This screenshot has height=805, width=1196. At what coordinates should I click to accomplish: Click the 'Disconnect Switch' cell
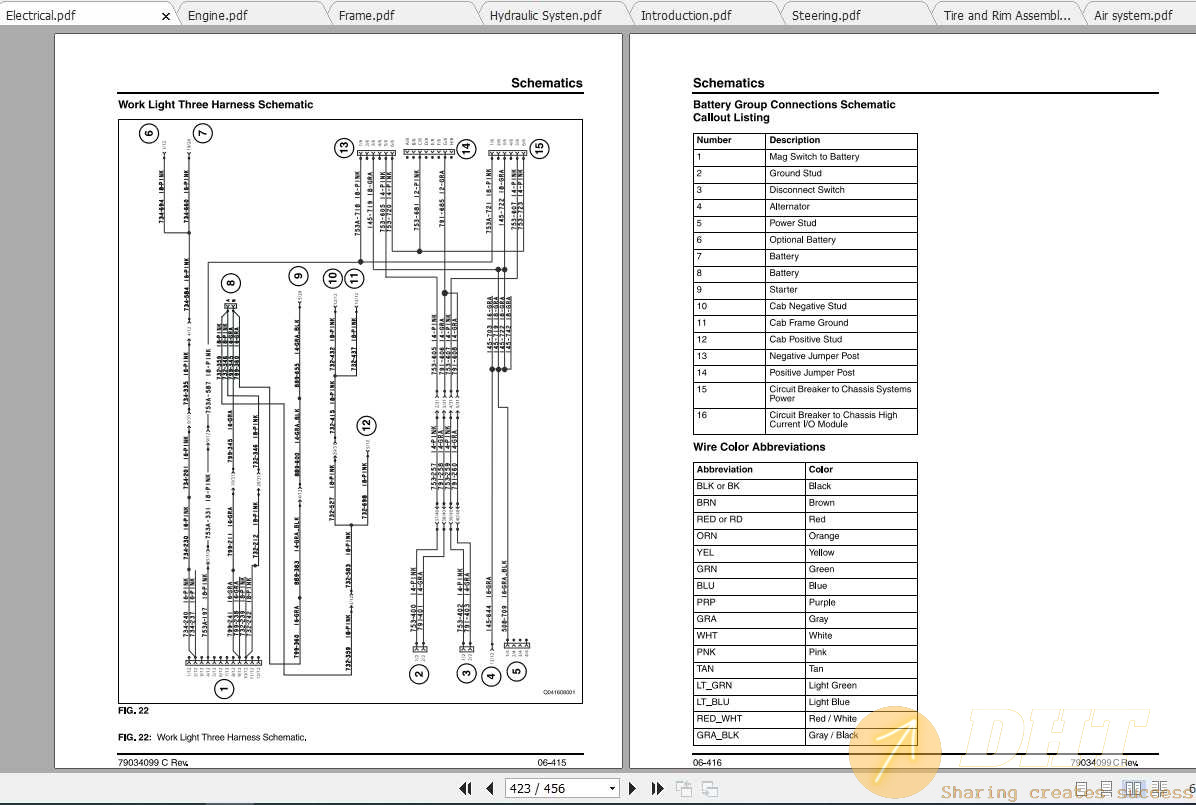(x=841, y=191)
